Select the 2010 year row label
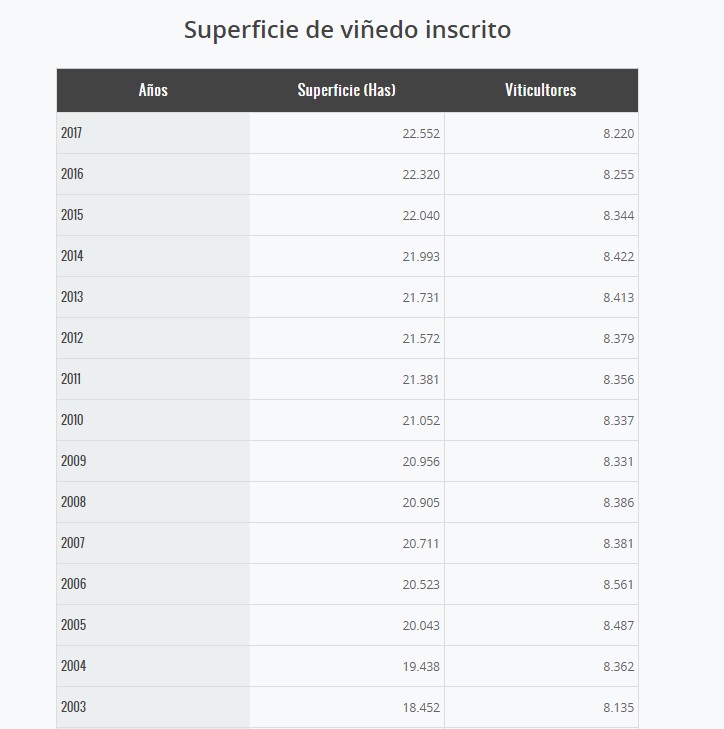The height and width of the screenshot is (729, 724). [x=72, y=420]
